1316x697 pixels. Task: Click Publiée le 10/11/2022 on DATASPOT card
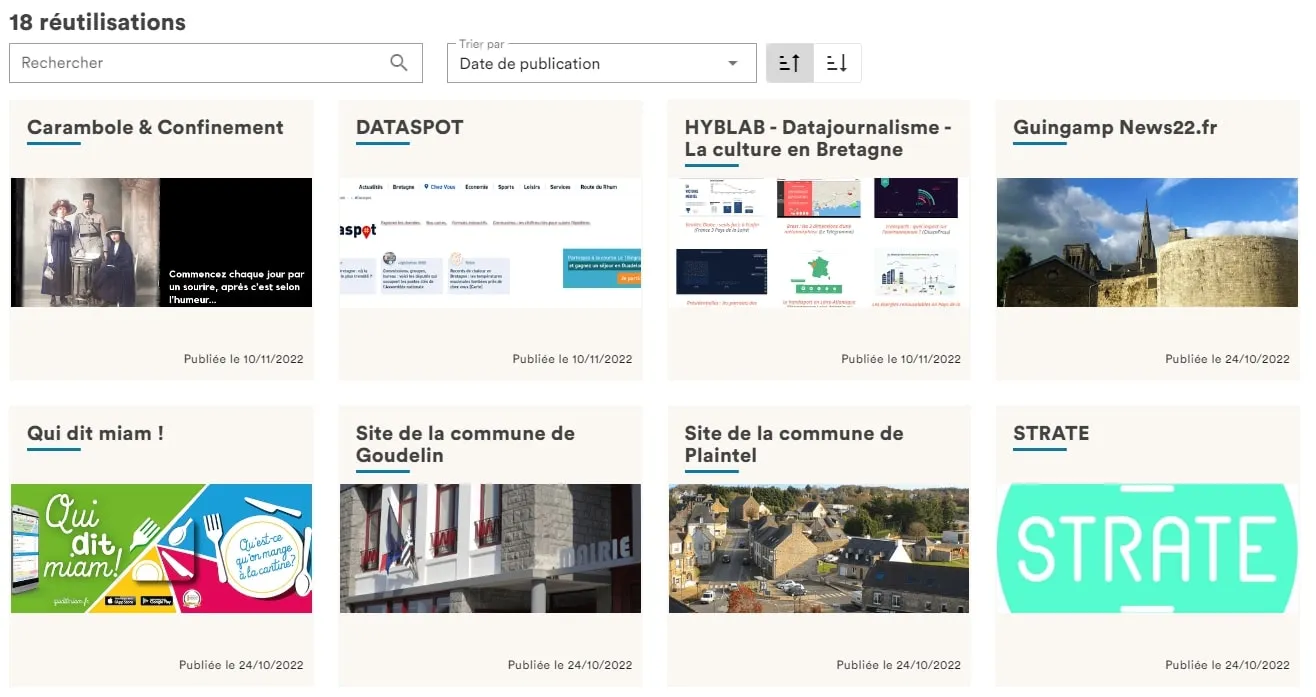click(x=572, y=359)
